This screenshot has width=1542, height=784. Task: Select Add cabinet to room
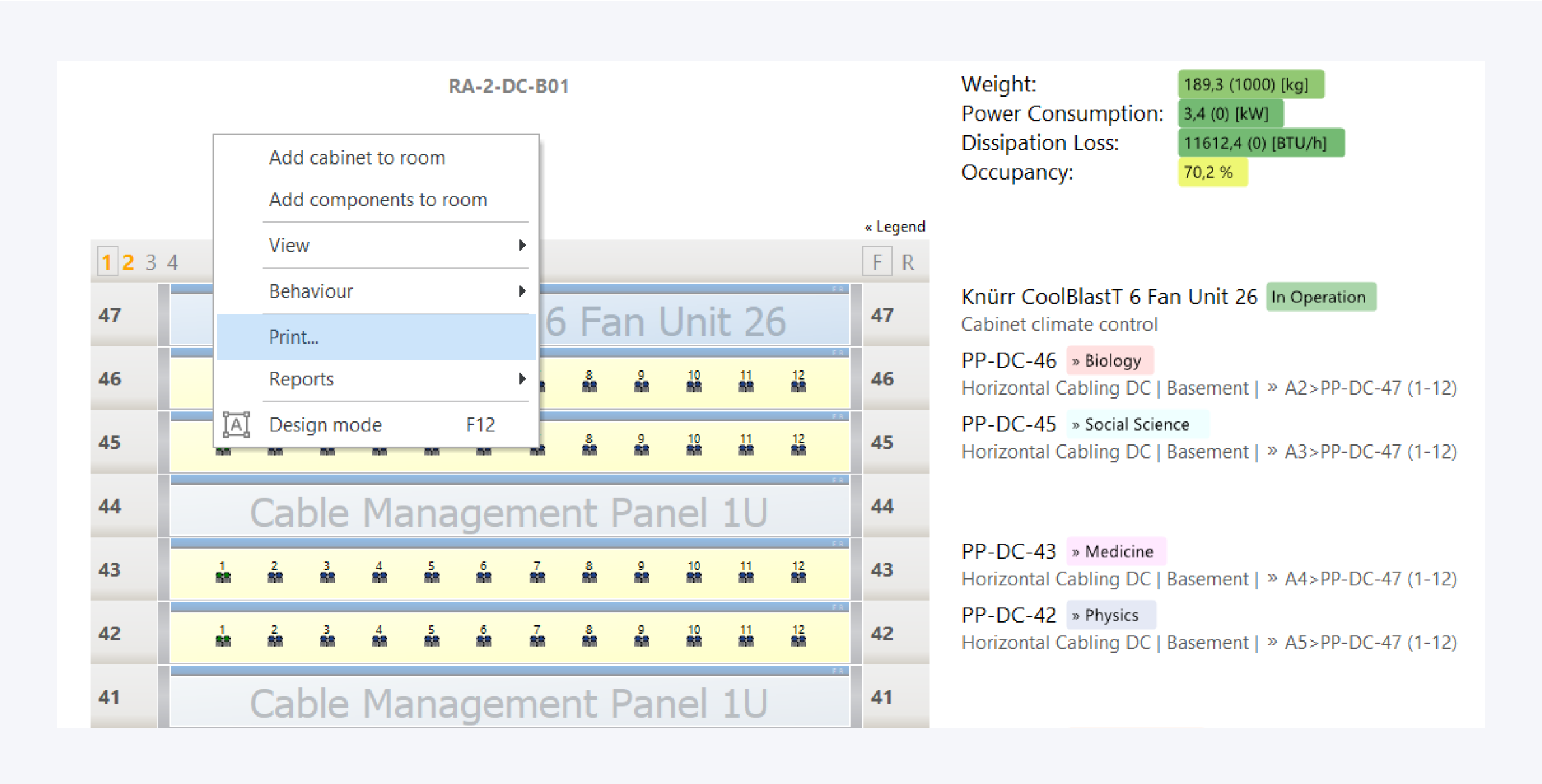click(x=357, y=157)
